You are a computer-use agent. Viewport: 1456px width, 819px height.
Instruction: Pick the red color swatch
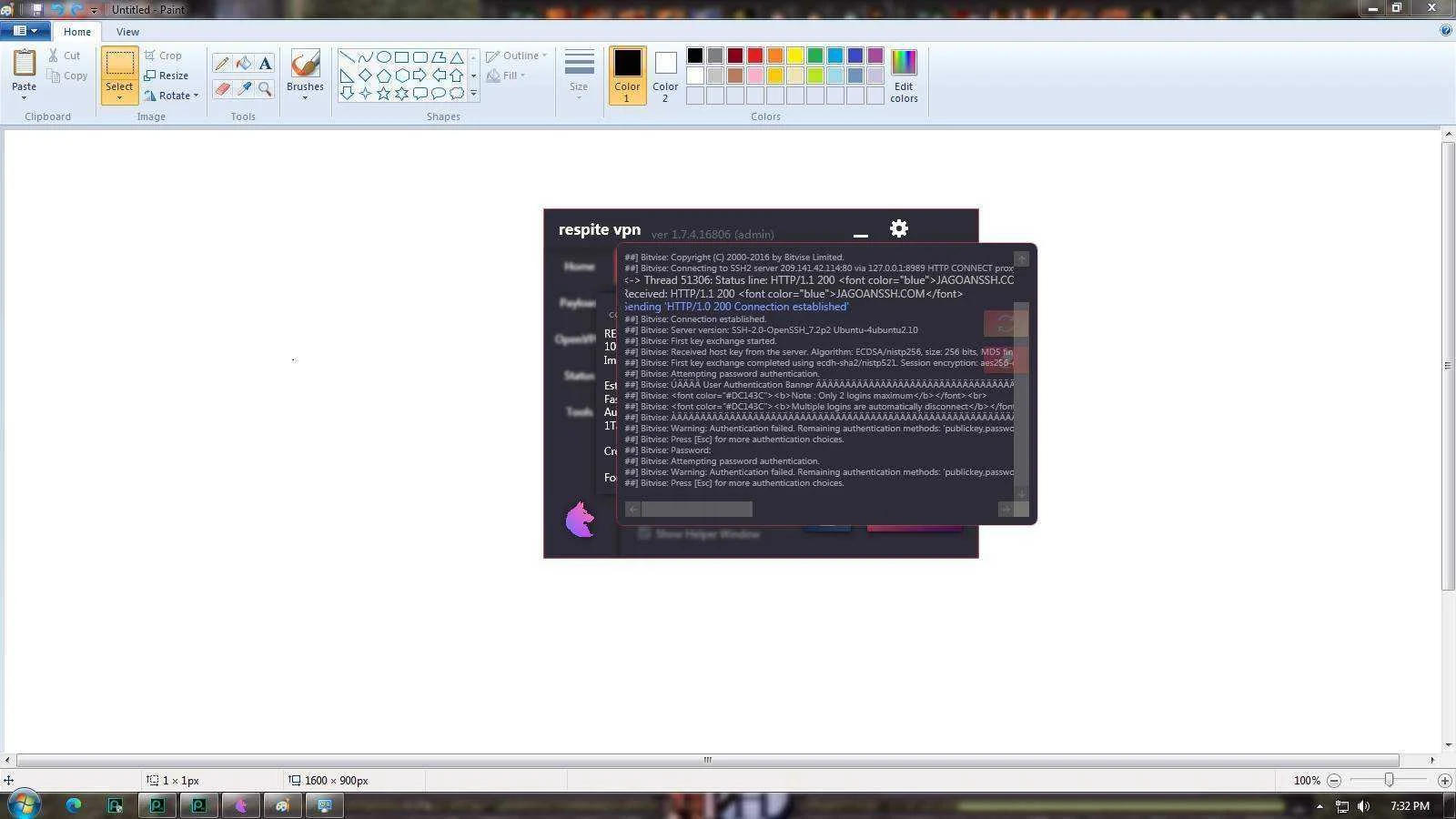tap(755, 56)
